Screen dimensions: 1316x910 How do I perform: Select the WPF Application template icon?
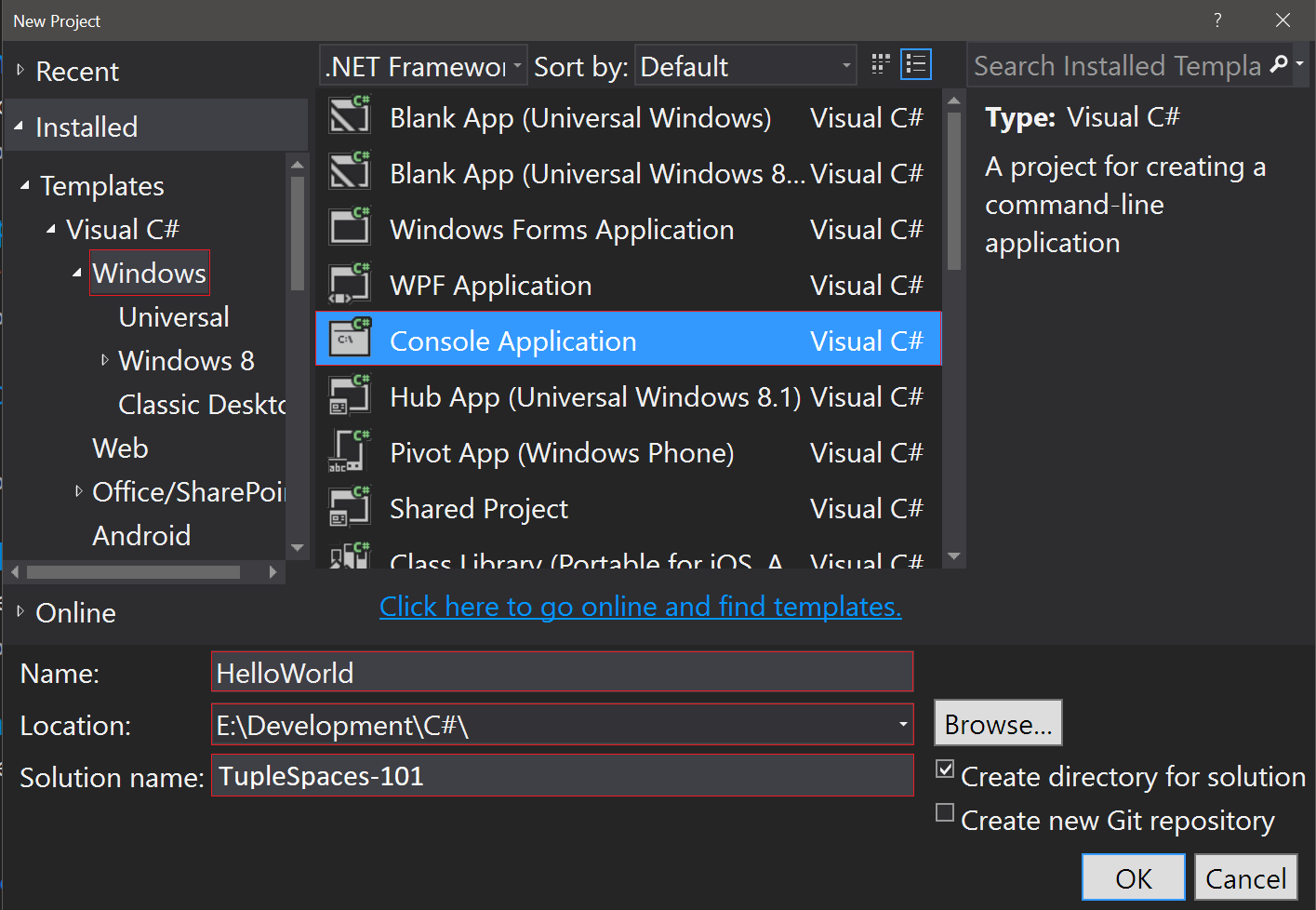coord(350,285)
